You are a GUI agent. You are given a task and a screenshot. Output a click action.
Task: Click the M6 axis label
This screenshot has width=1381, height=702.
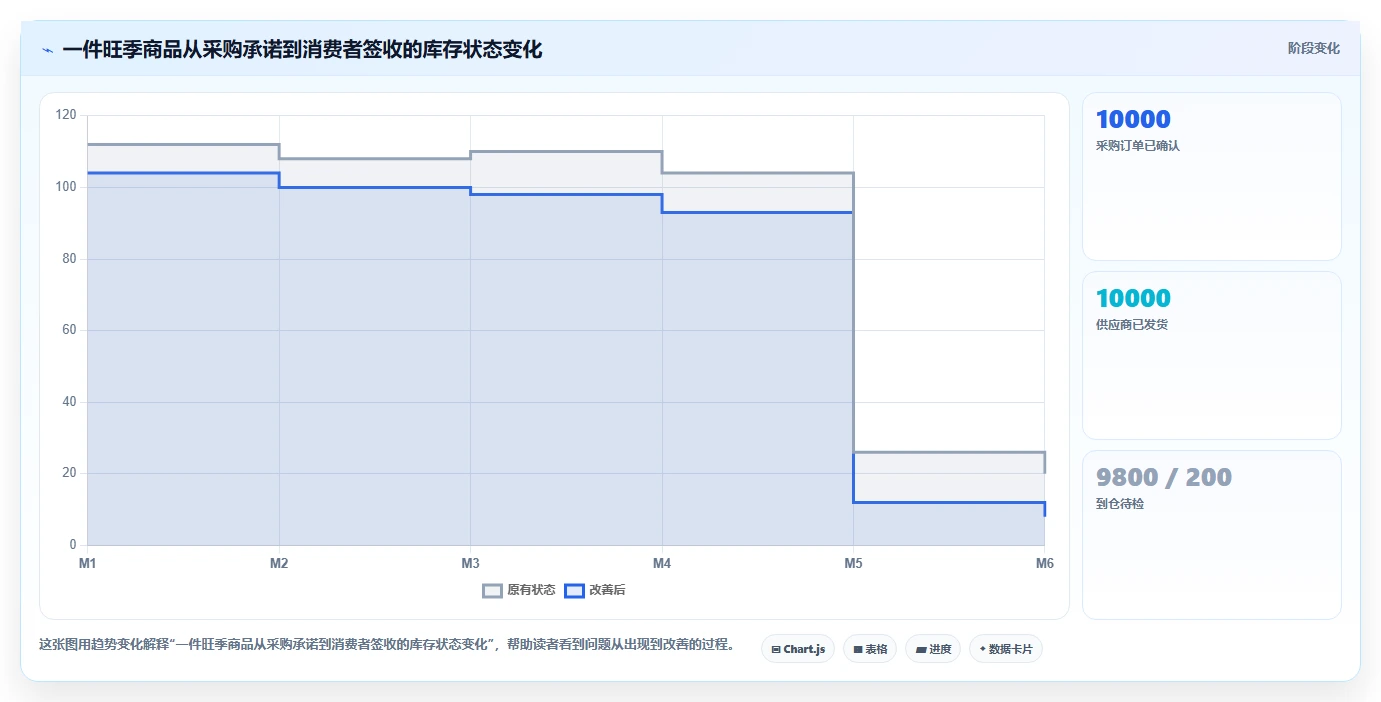[x=1044, y=564]
